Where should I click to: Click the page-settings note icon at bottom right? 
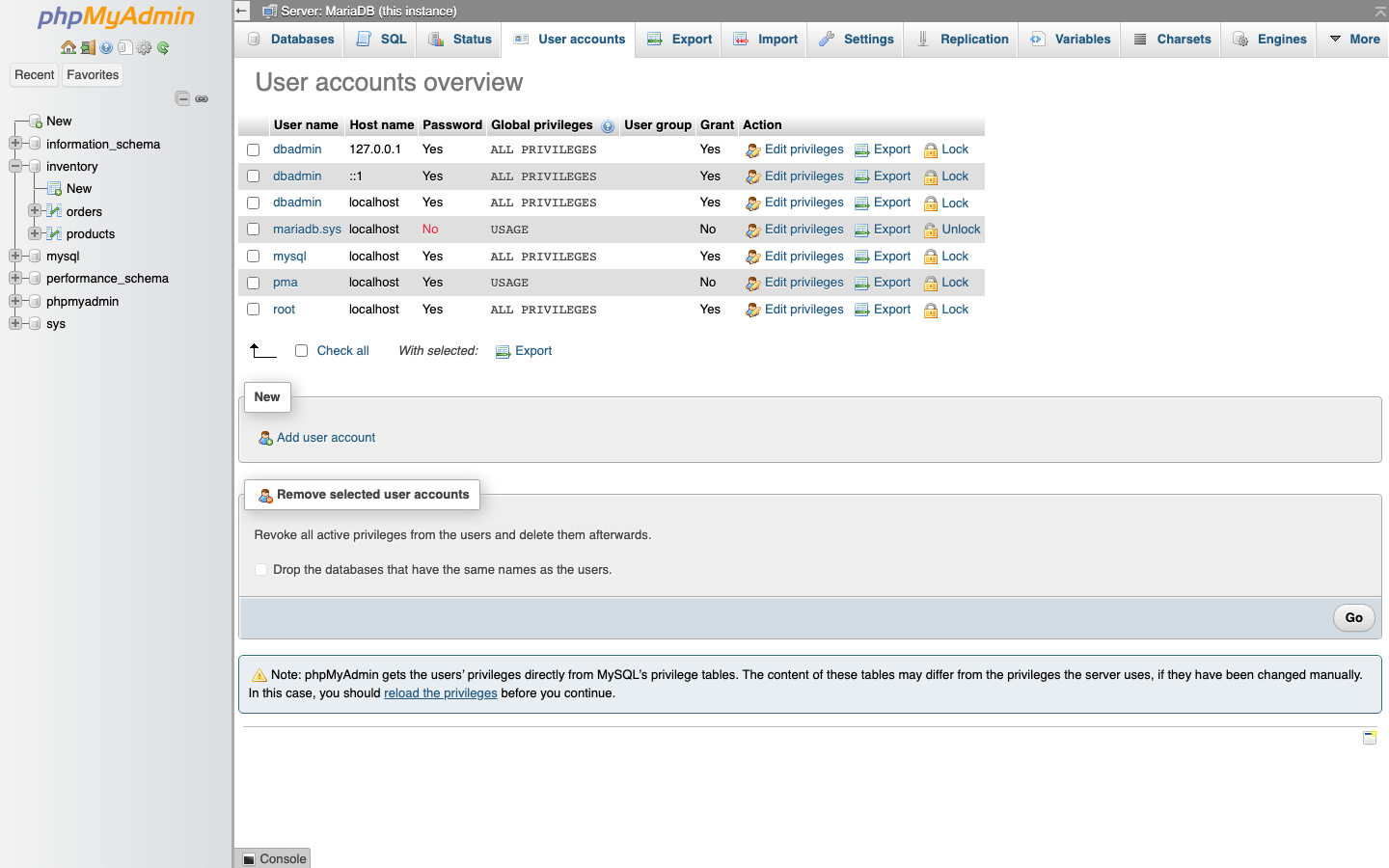tap(1370, 738)
